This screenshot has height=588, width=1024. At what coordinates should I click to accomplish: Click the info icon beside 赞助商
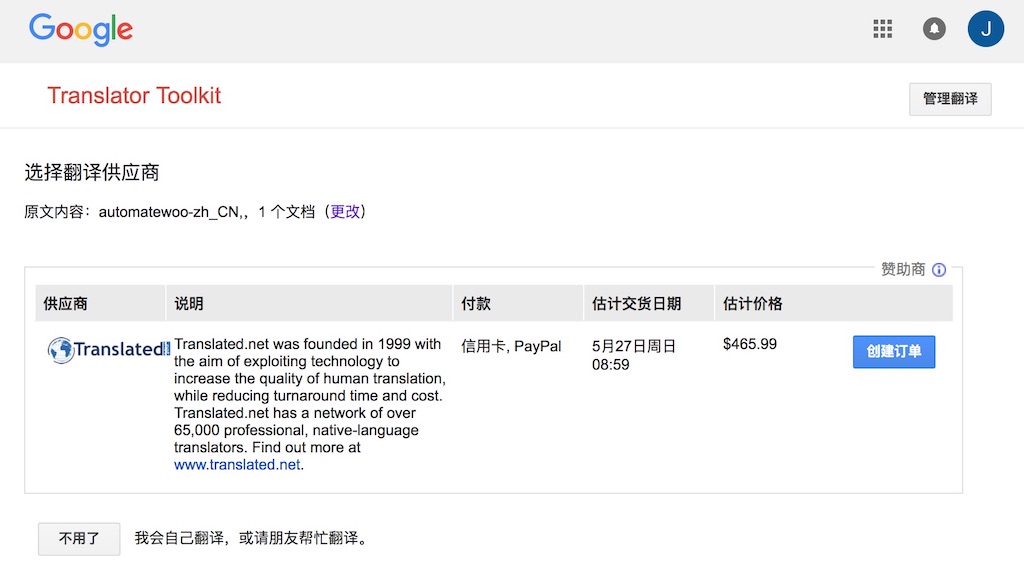point(939,270)
